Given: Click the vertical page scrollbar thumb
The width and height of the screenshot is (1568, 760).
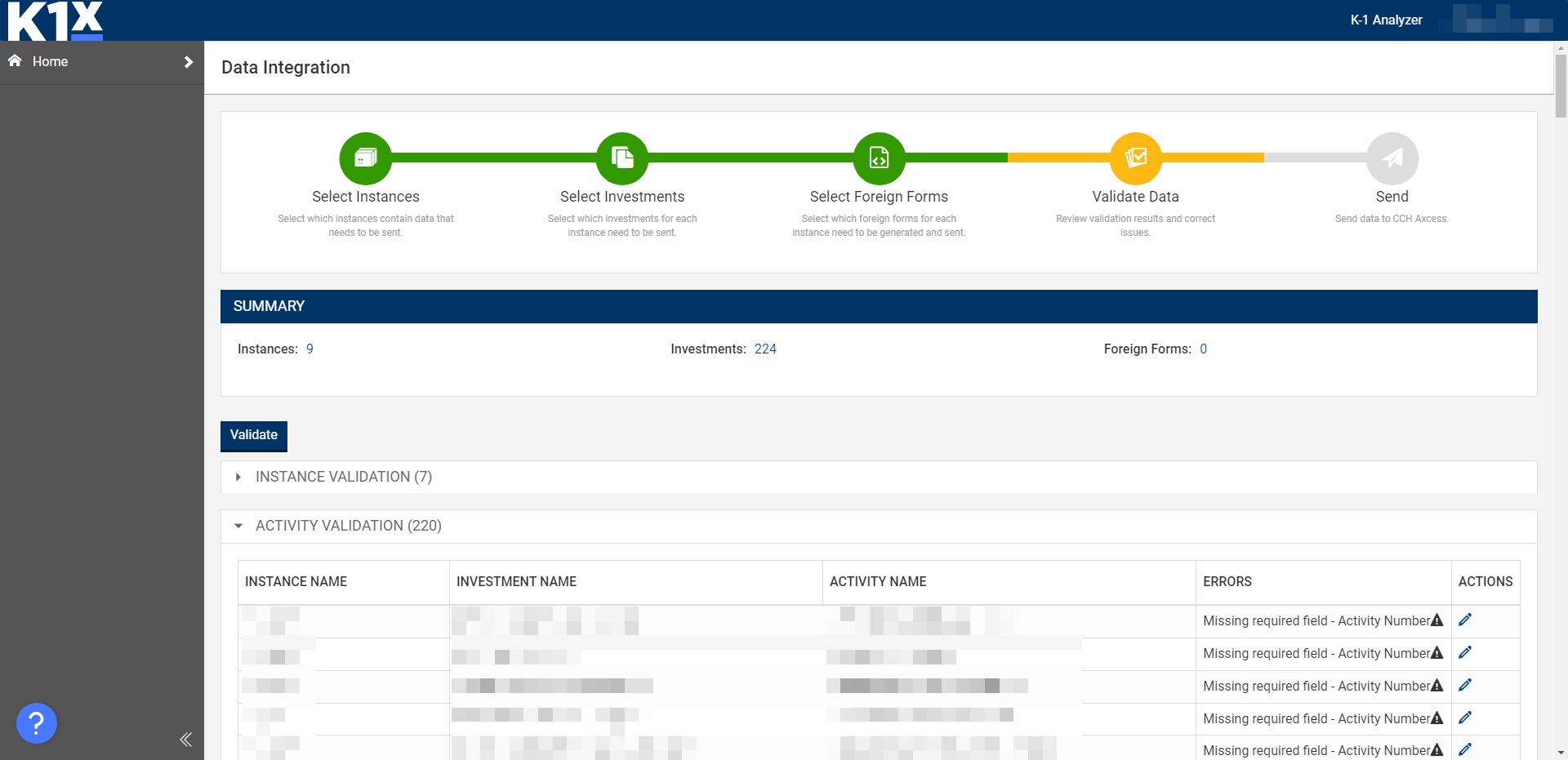Looking at the screenshot, I should [1561, 86].
